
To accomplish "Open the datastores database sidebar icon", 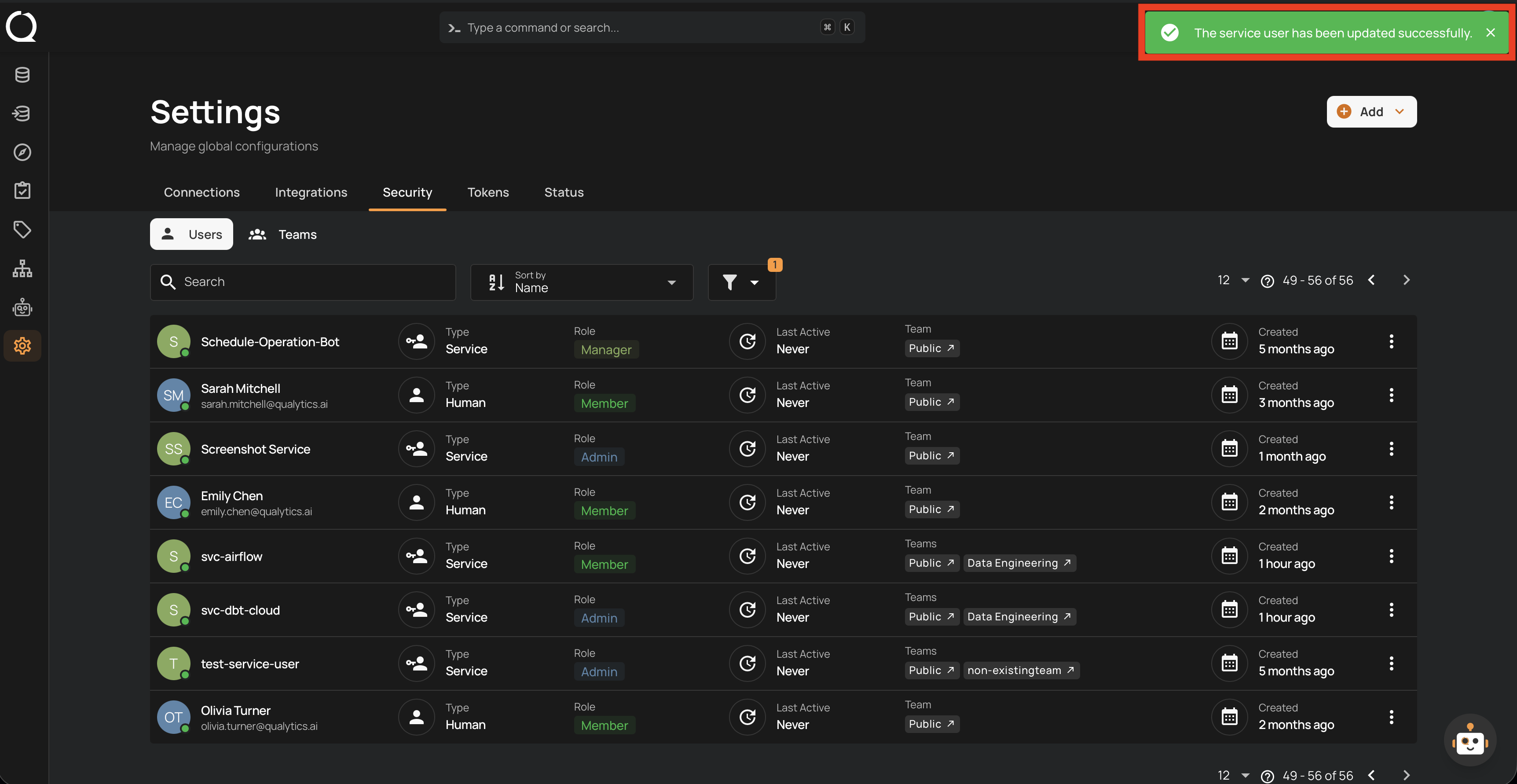I will [22, 75].
